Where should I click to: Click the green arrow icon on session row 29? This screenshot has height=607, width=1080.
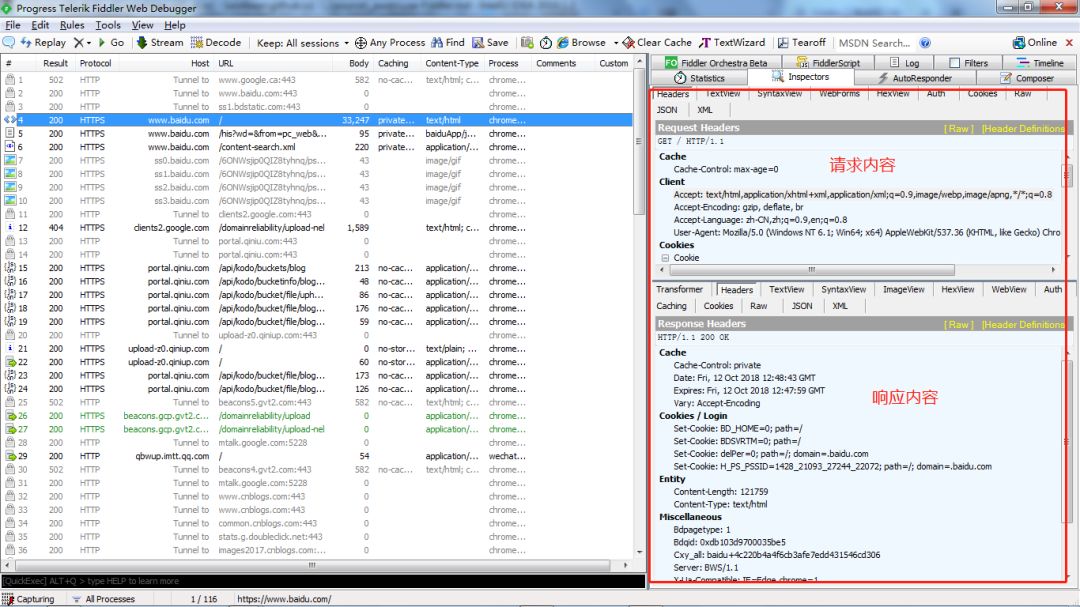pos(10,456)
